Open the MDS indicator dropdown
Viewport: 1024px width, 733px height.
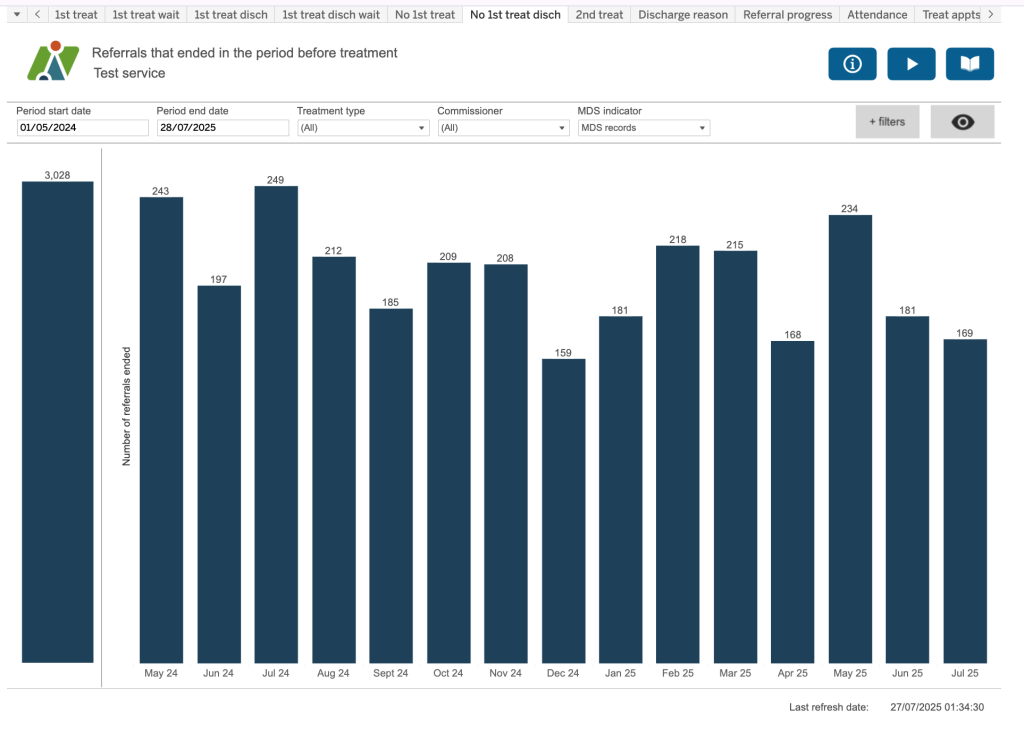(x=643, y=128)
